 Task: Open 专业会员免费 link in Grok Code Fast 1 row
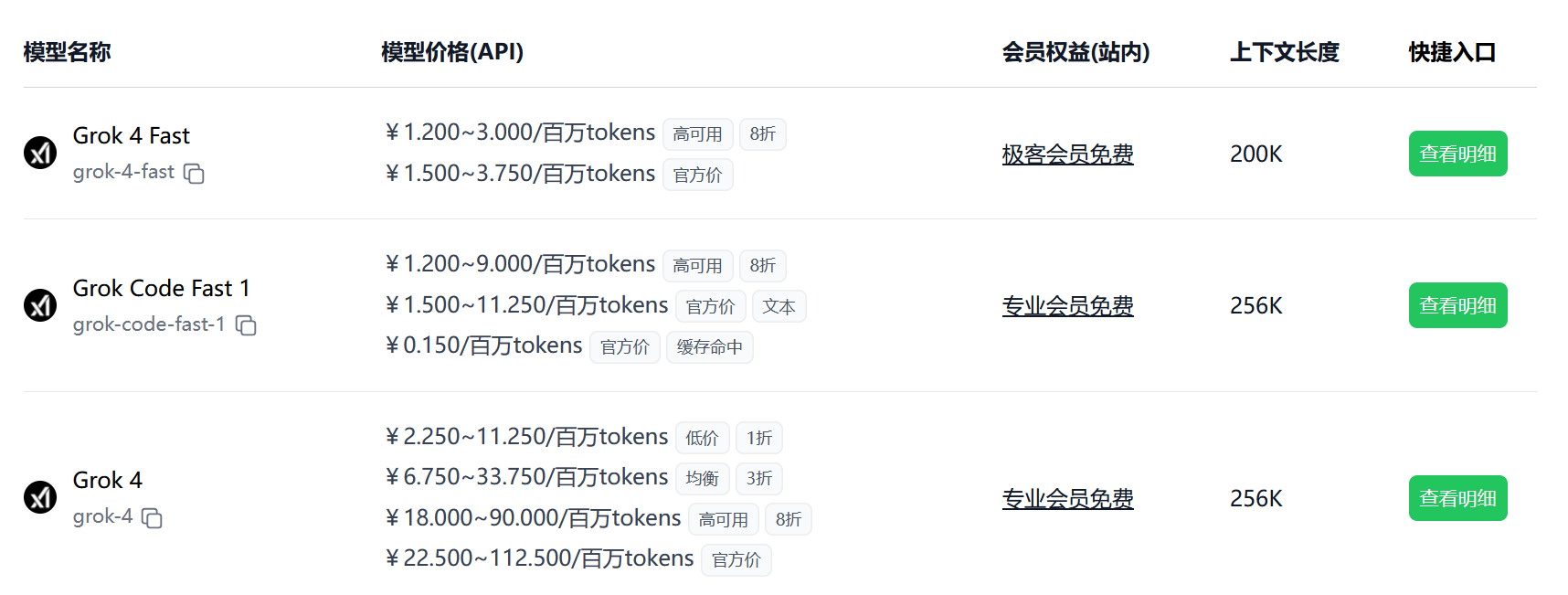coord(1067,306)
